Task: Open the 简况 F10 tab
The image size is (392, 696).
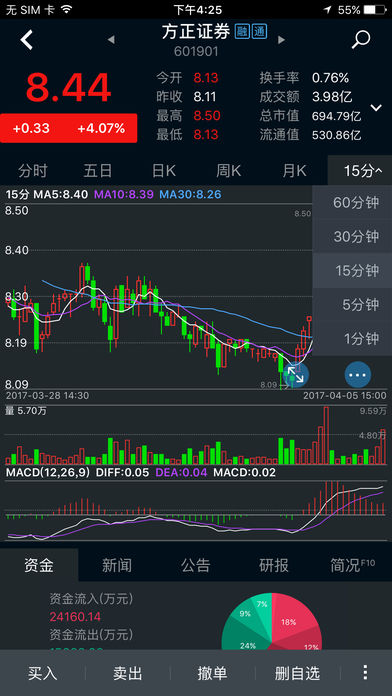Action: [352, 565]
